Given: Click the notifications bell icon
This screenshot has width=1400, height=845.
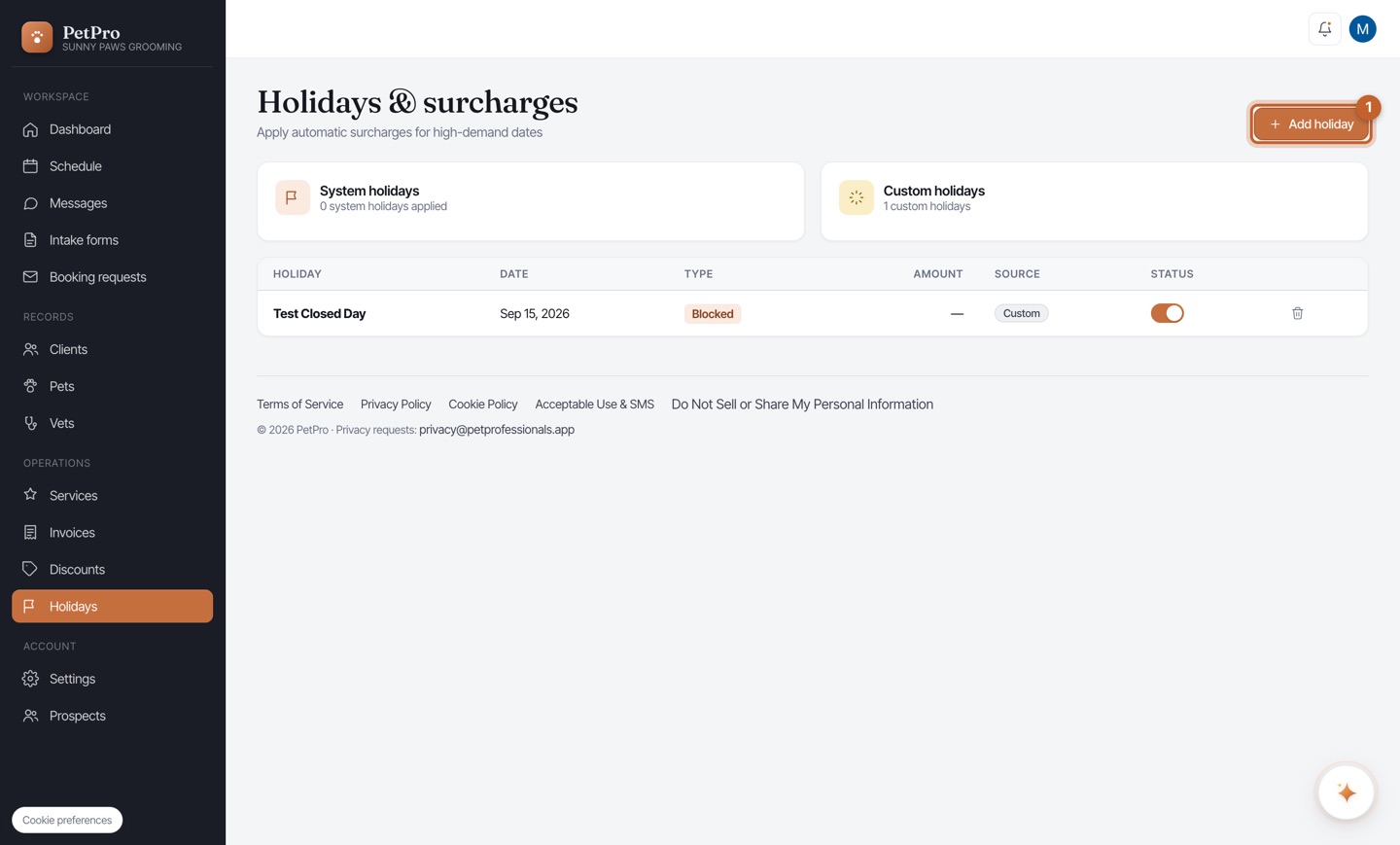Looking at the screenshot, I should [1324, 29].
